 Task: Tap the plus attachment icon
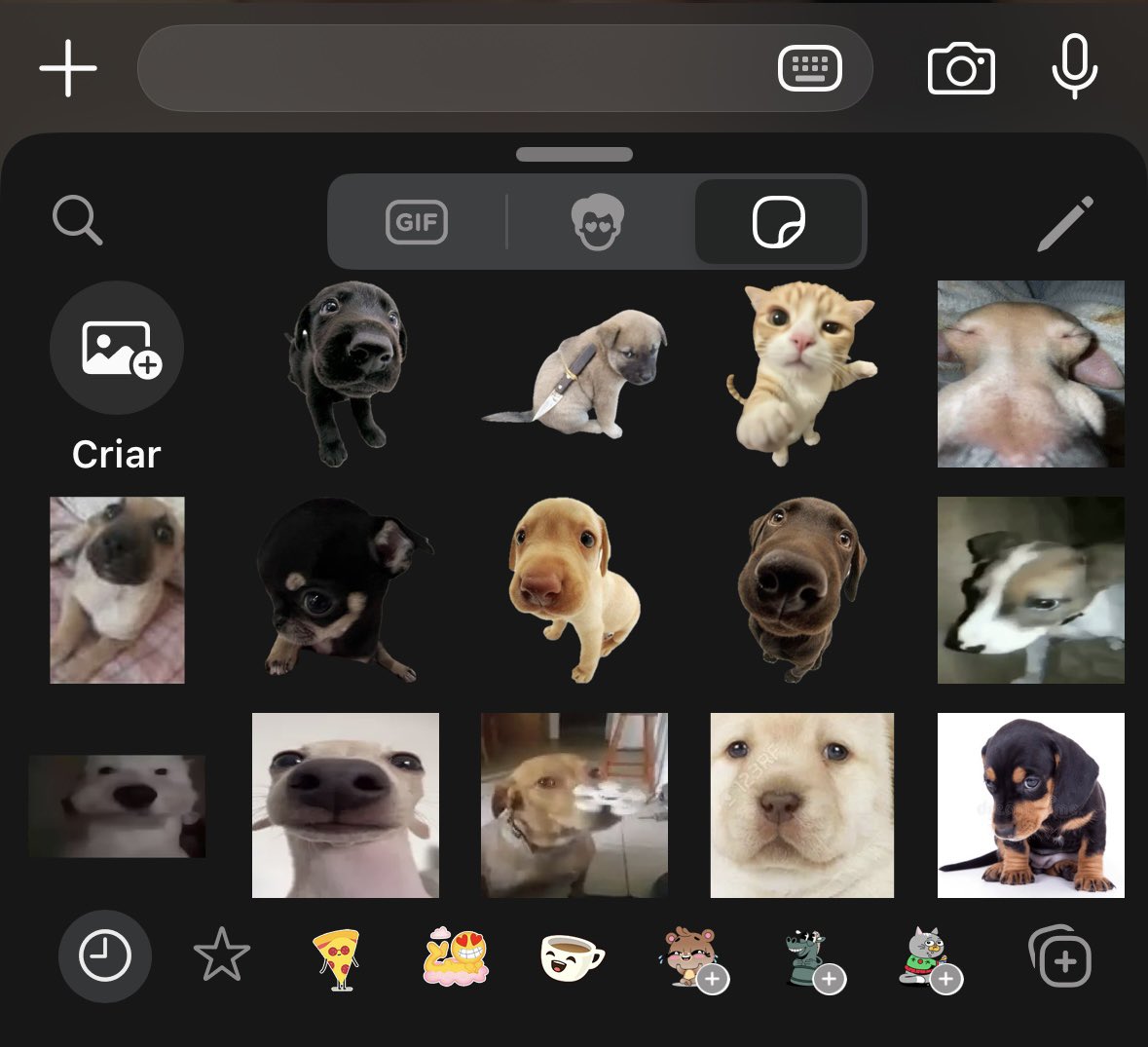point(68,68)
